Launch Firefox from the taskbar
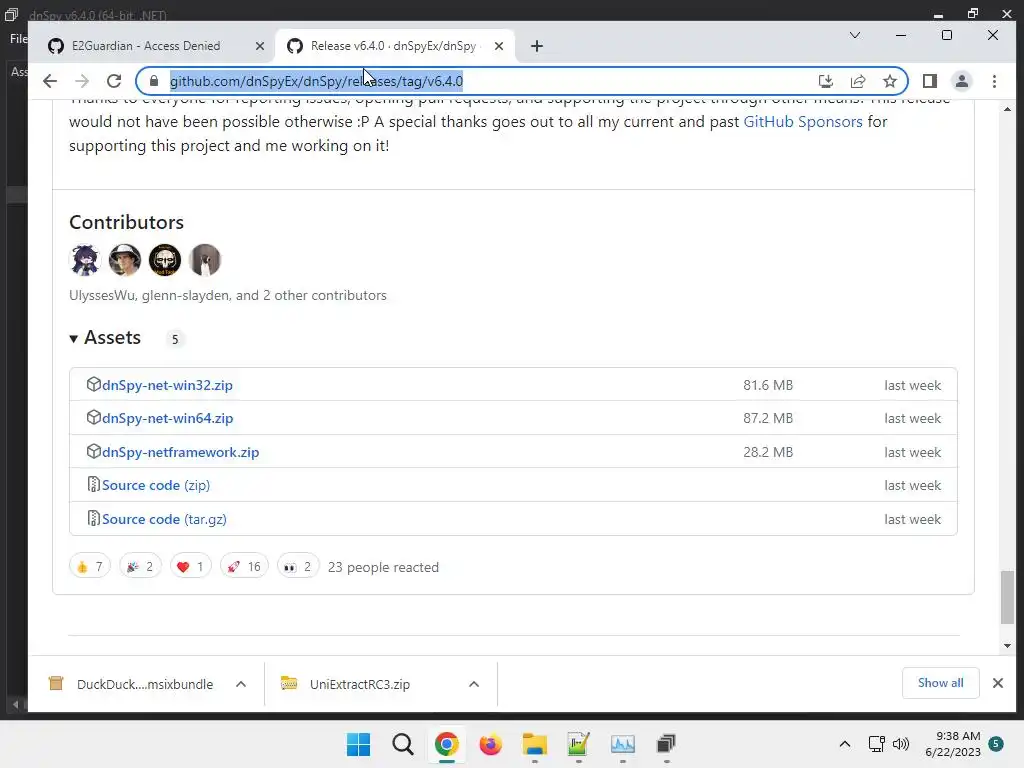This screenshot has height=768, width=1024. tap(490, 744)
